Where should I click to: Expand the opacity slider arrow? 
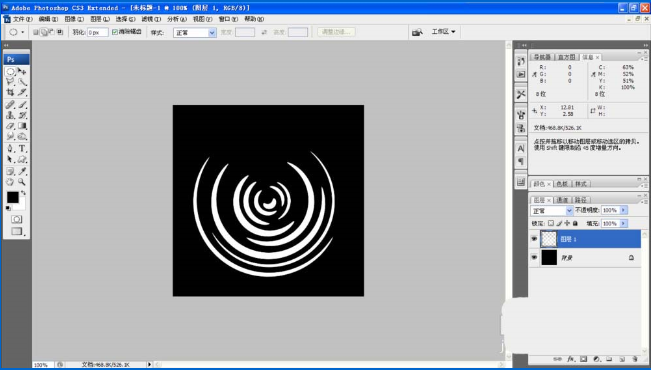[623, 210]
